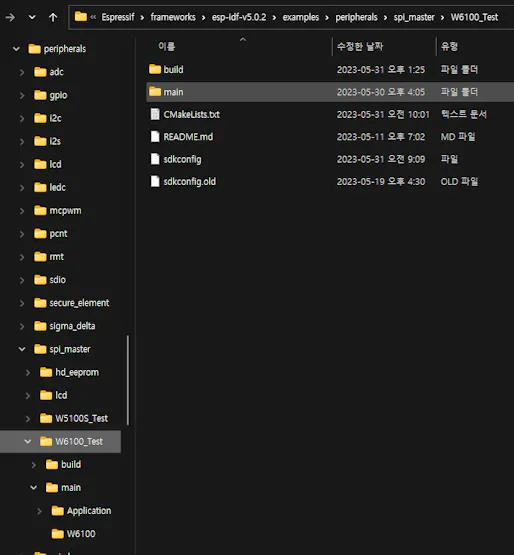Click the CMakeLists.txt file name

point(192,114)
